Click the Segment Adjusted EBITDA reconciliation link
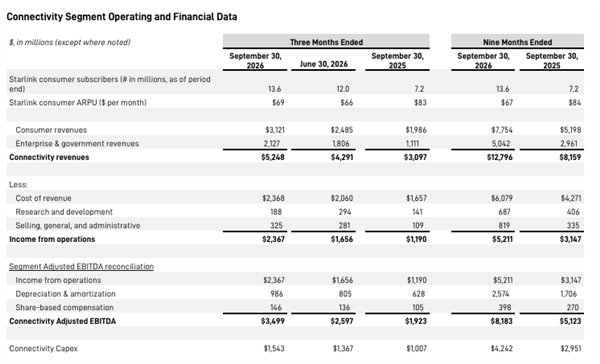The height and width of the screenshot is (364, 600). pos(82,266)
